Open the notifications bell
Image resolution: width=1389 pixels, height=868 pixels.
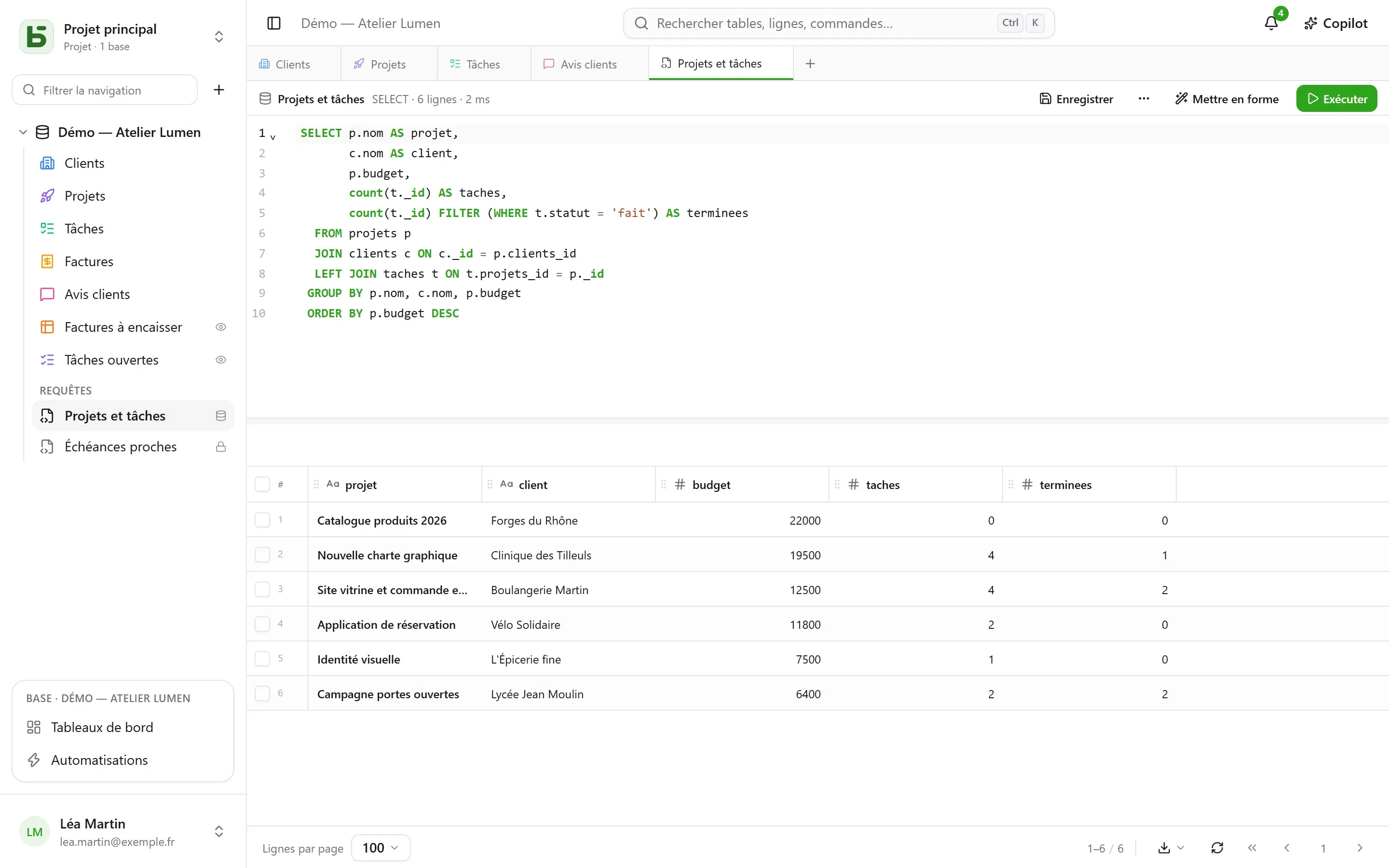pos(1271,23)
